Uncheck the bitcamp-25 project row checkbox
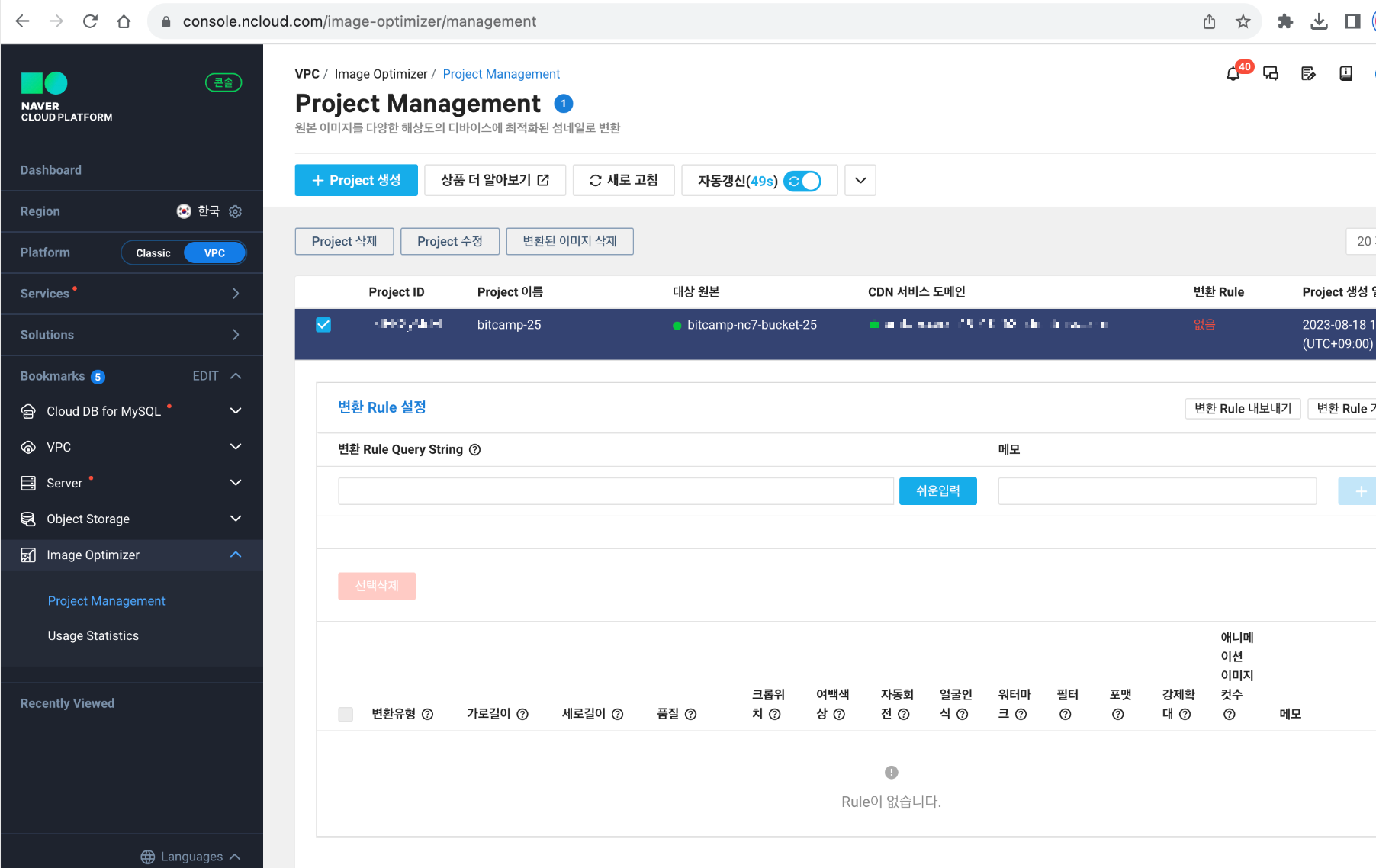 pos(323,324)
